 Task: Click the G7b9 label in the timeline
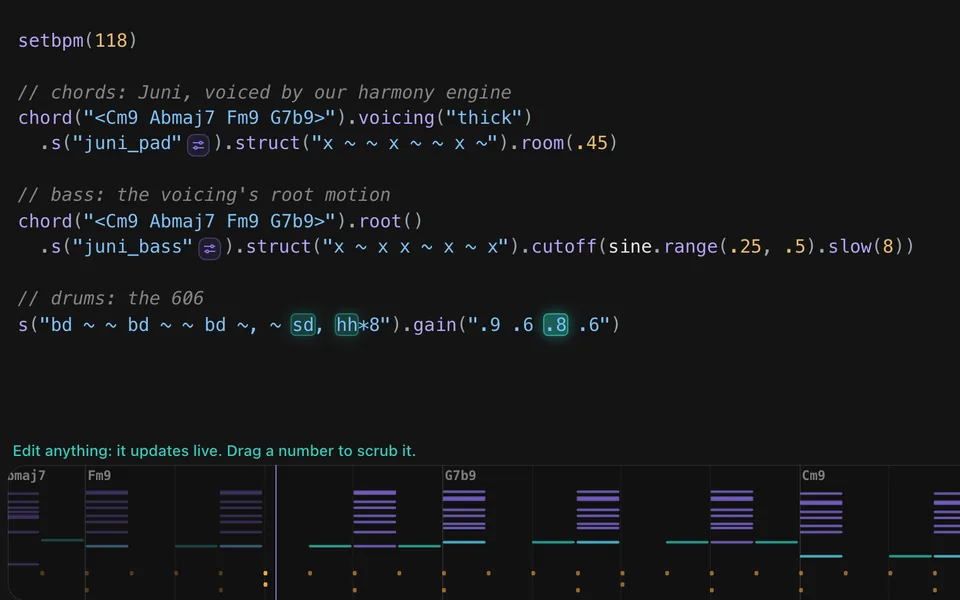[x=460, y=476]
